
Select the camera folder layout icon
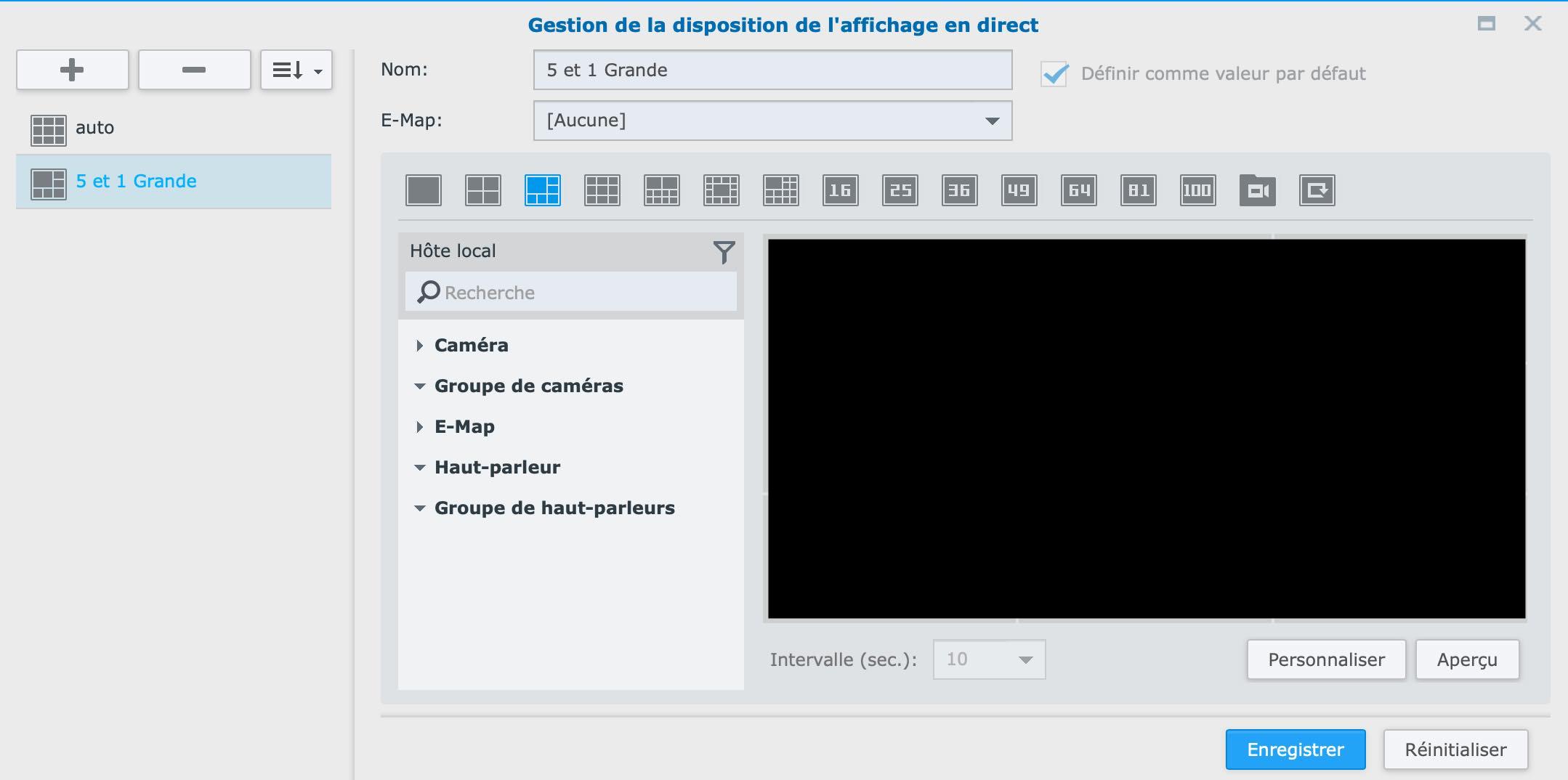click(1257, 191)
